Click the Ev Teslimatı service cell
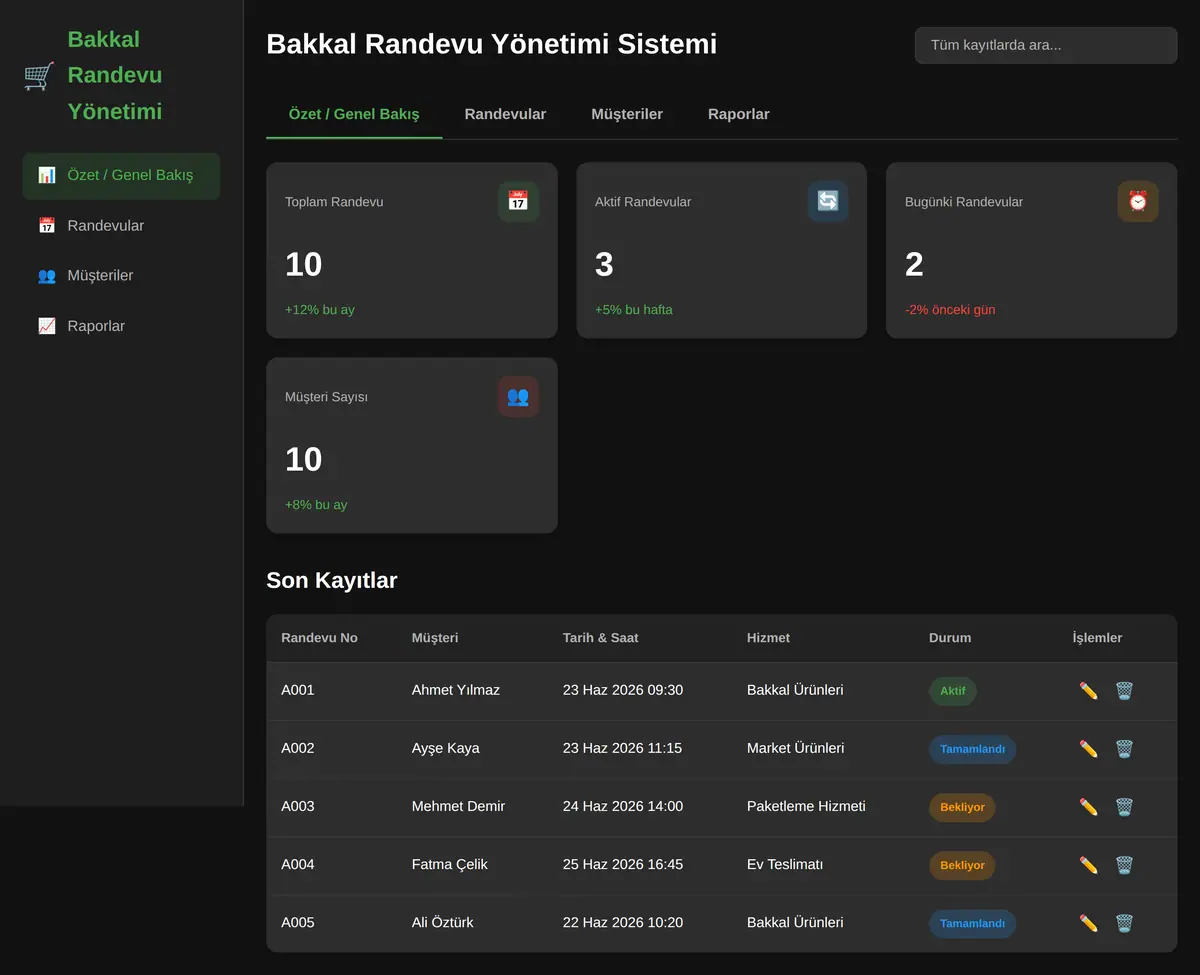The height and width of the screenshot is (975, 1200). 785,864
